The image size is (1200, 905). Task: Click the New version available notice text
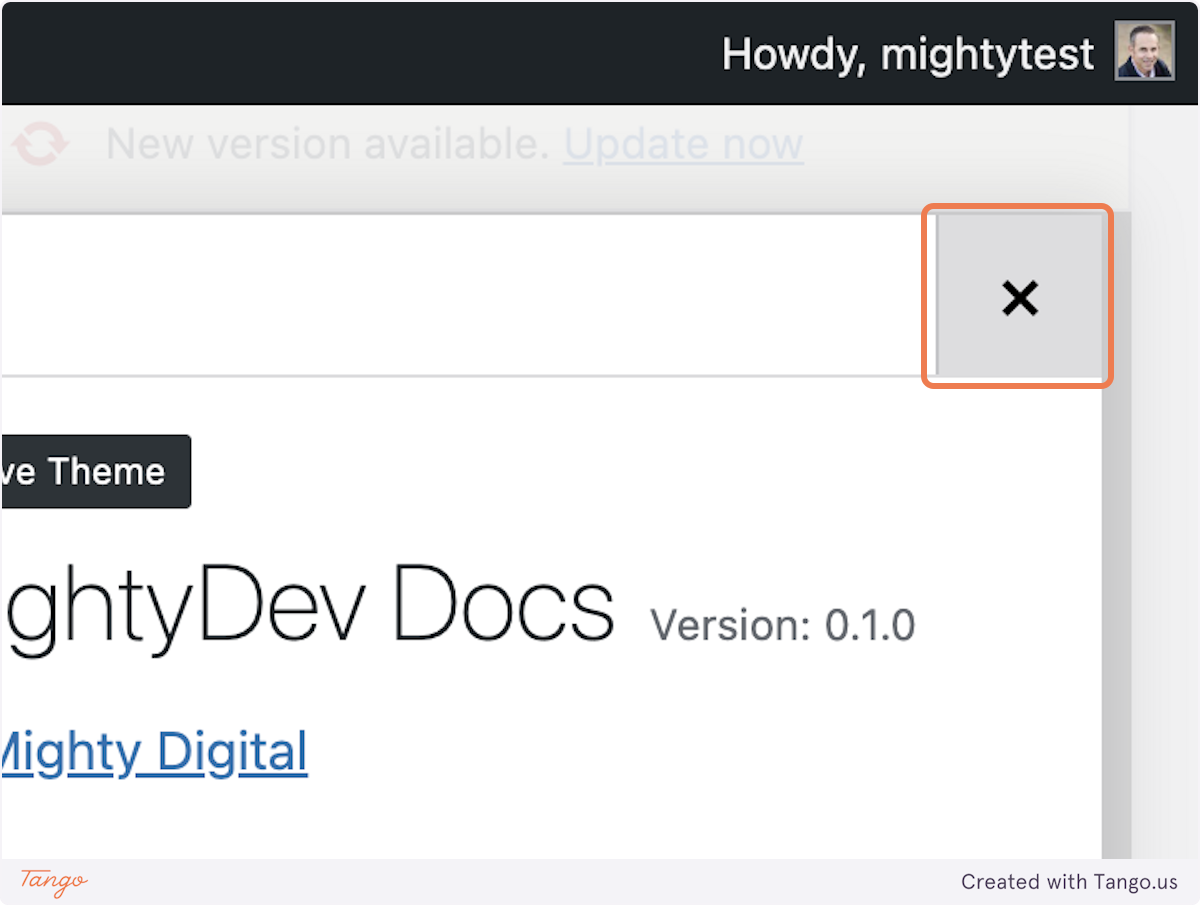(x=327, y=146)
